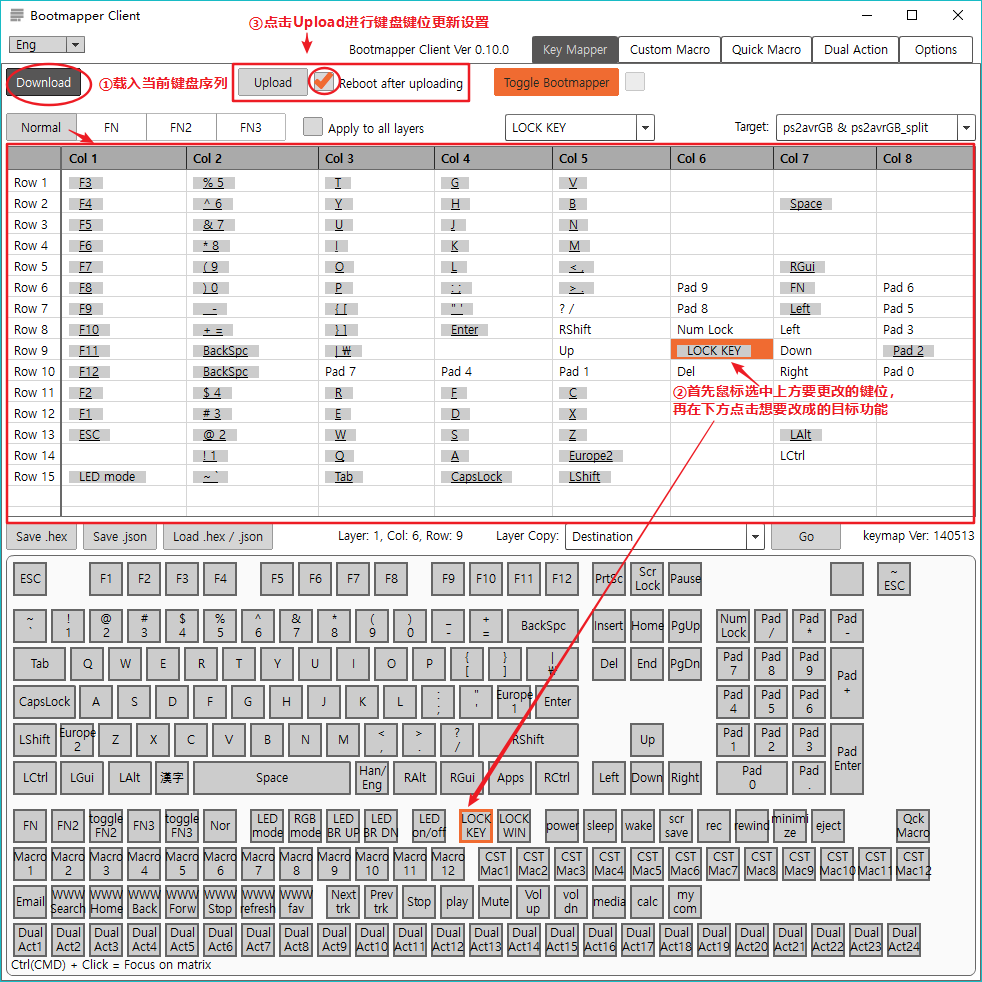Image resolution: width=982 pixels, height=982 pixels.
Task: Uncheck the Reboot after uploading checkbox
Action: tap(324, 83)
